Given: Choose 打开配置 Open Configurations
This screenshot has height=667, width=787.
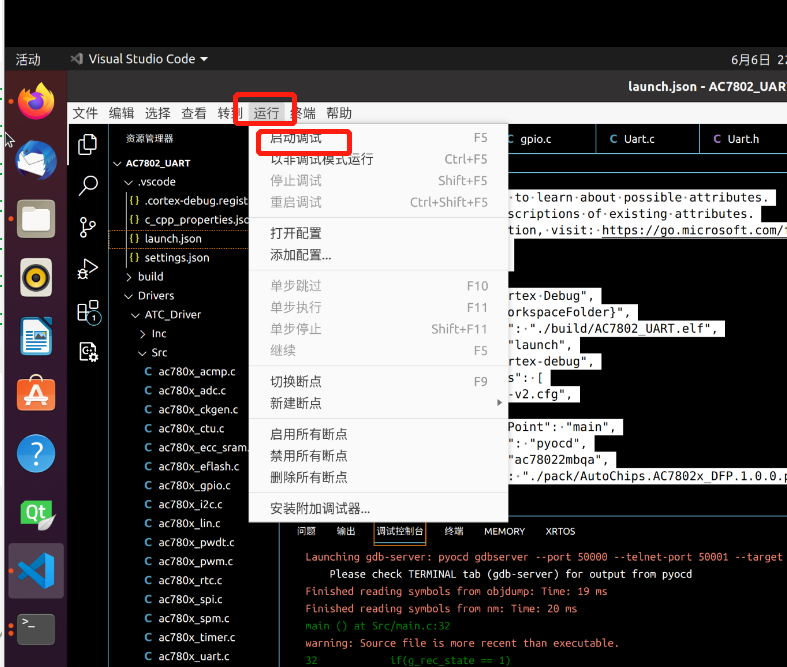Looking at the screenshot, I should pos(378,233).
